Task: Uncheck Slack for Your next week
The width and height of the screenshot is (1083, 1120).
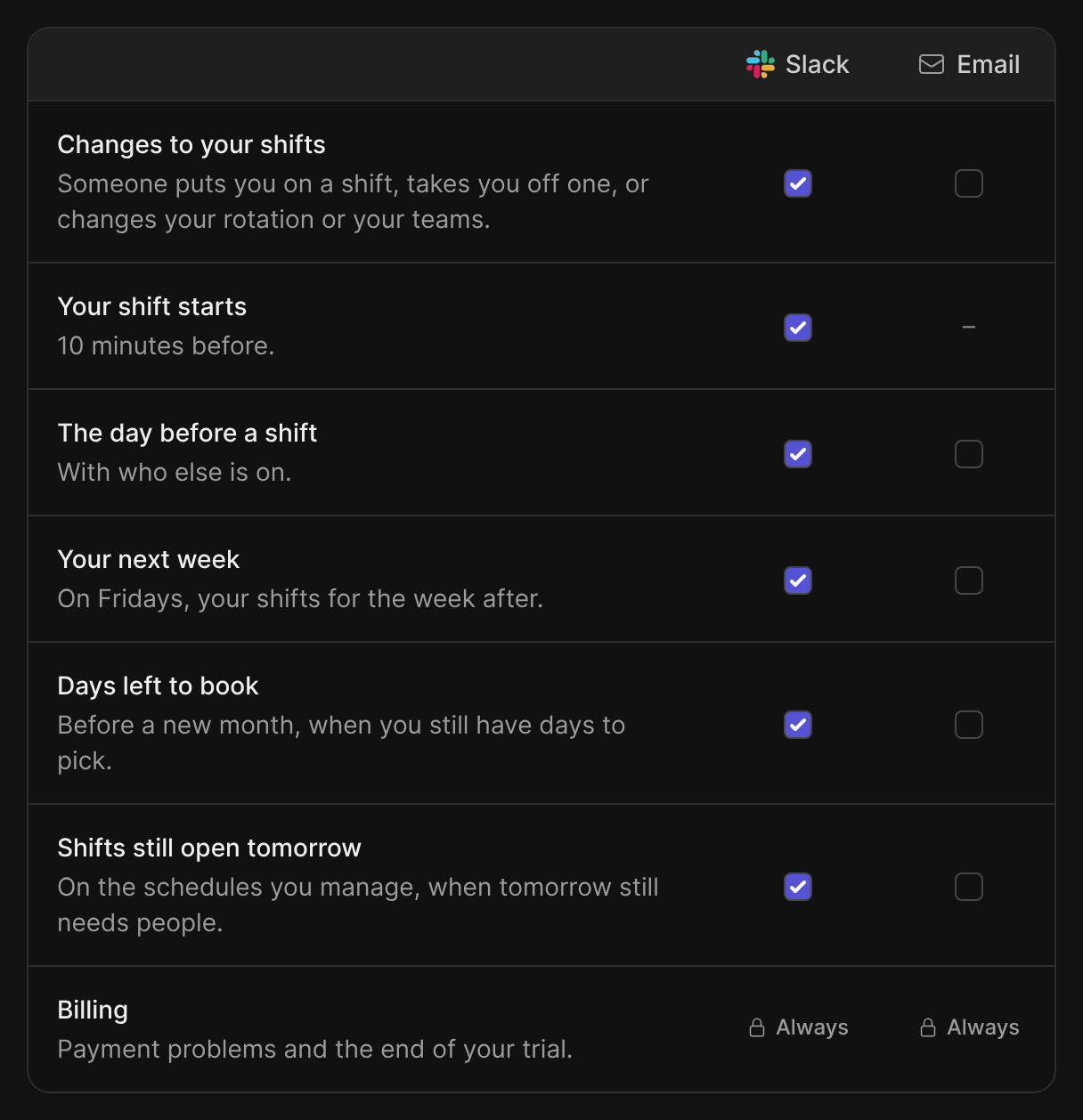Action: coord(798,580)
